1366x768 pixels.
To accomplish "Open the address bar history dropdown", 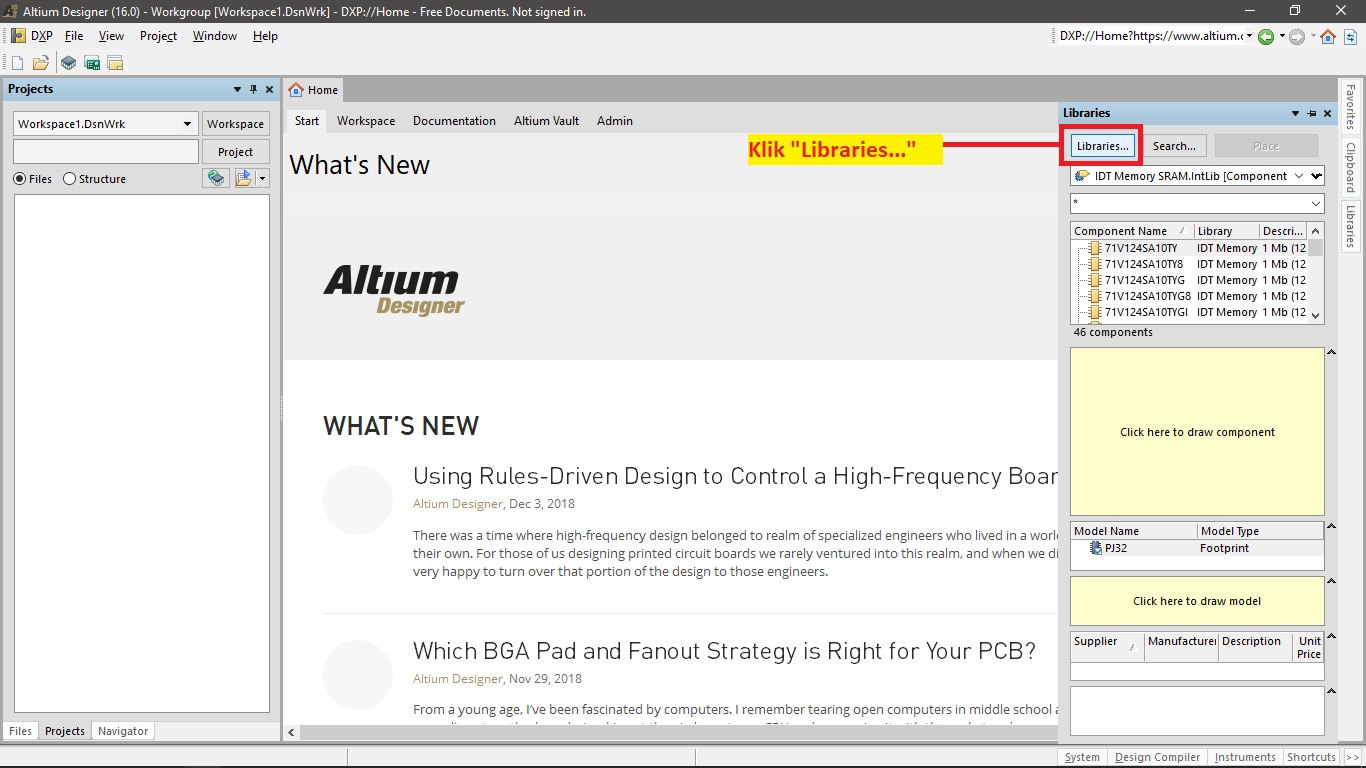I will click(x=1249, y=37).
